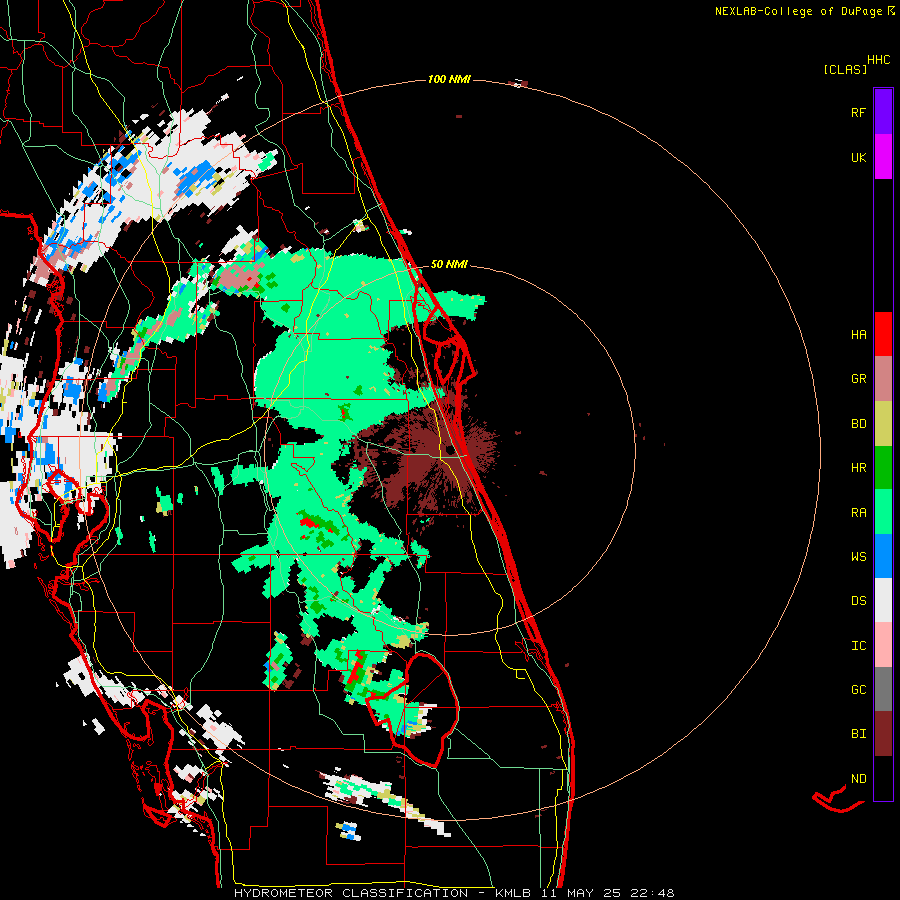Click the WS blue legend swatch
The width and height of the screenshot is (900, 900).
pyautogui.click(x=883, y=556)
